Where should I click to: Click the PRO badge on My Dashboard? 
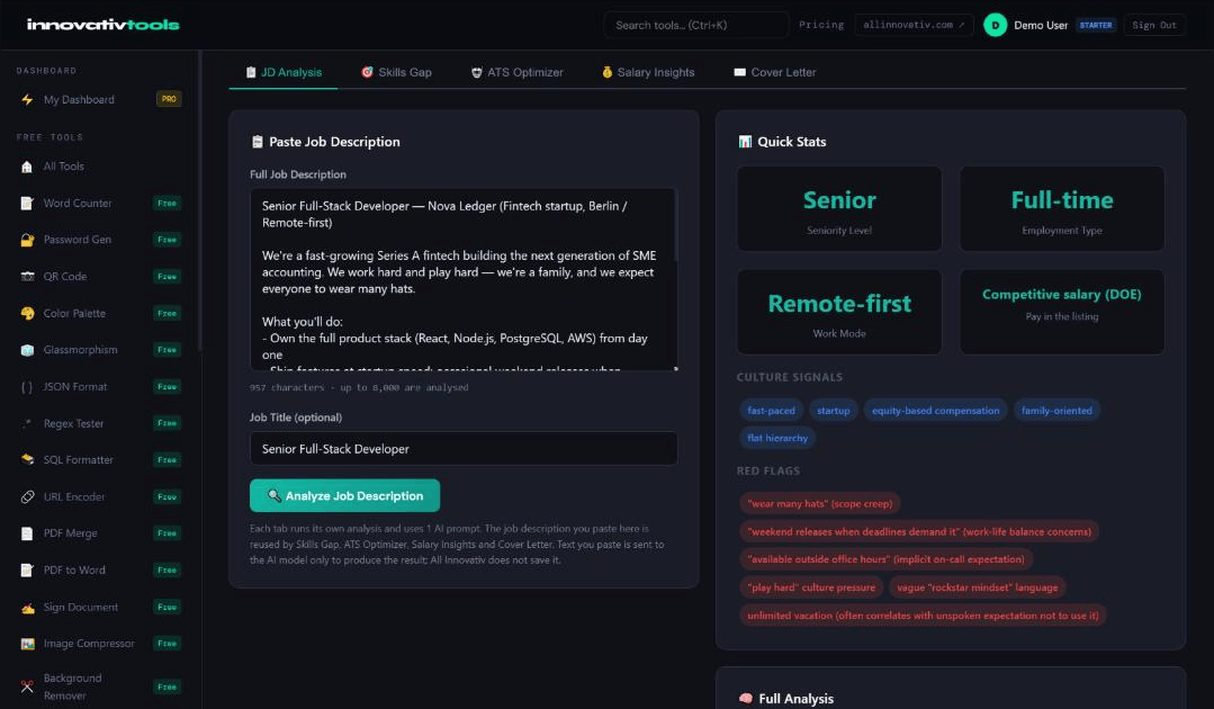click(x=169, y=100)
